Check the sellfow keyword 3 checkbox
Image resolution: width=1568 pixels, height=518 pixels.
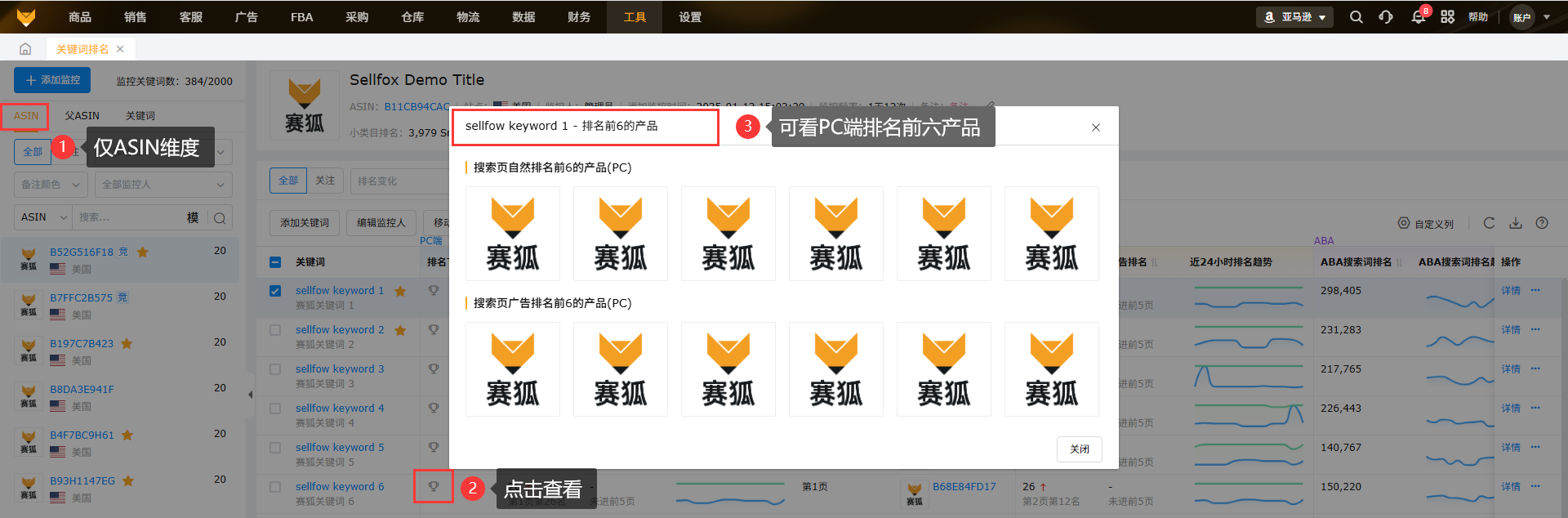click(x=275, y=369)
